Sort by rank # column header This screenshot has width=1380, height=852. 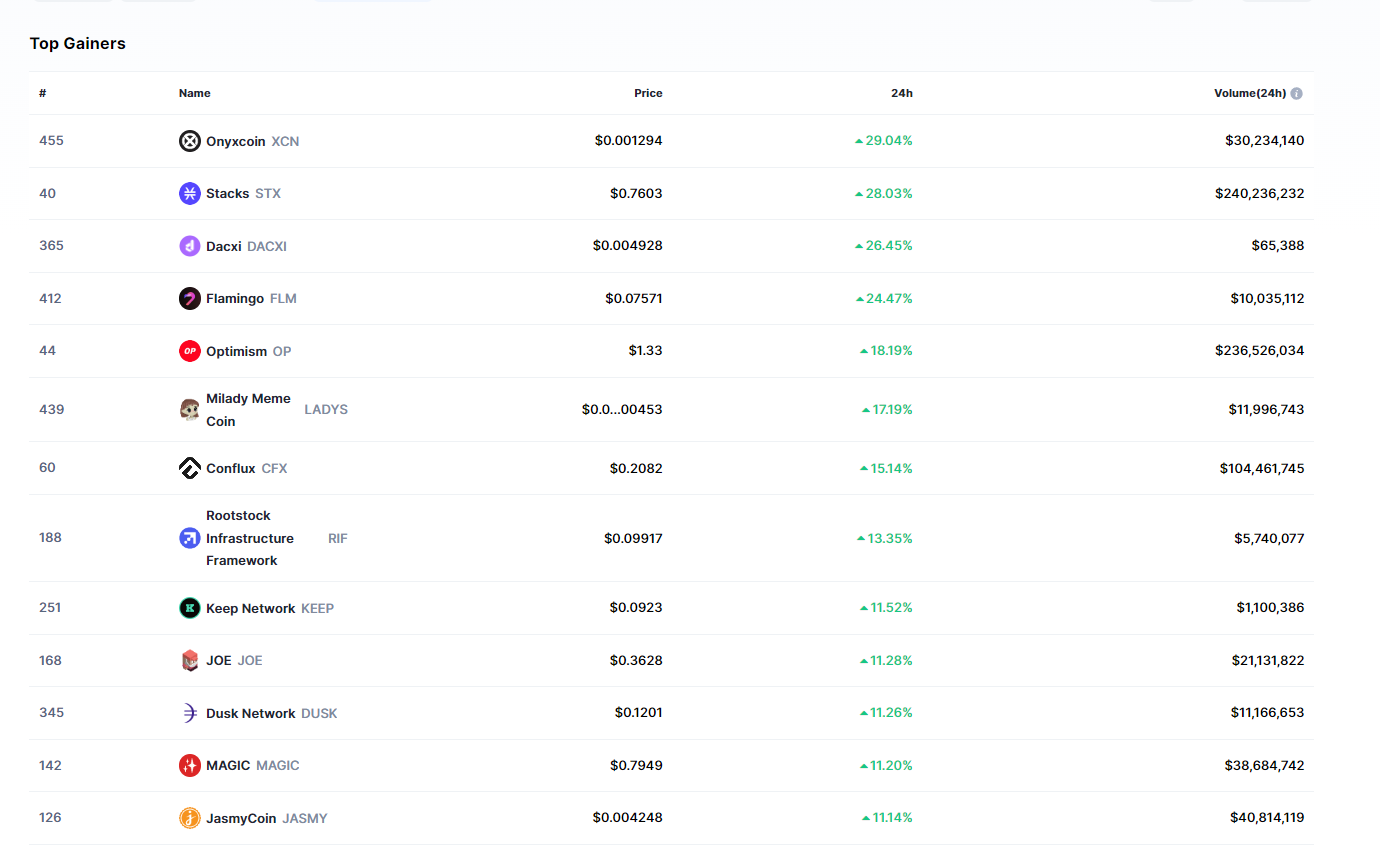(x=43, y=93)
